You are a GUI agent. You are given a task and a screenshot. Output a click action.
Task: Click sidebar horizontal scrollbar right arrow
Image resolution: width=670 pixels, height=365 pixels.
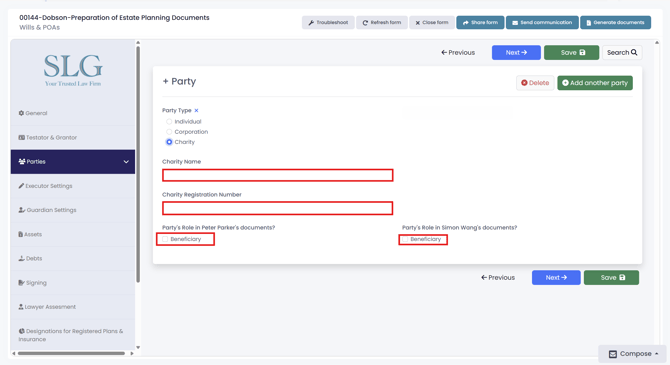tap(132, 353)
